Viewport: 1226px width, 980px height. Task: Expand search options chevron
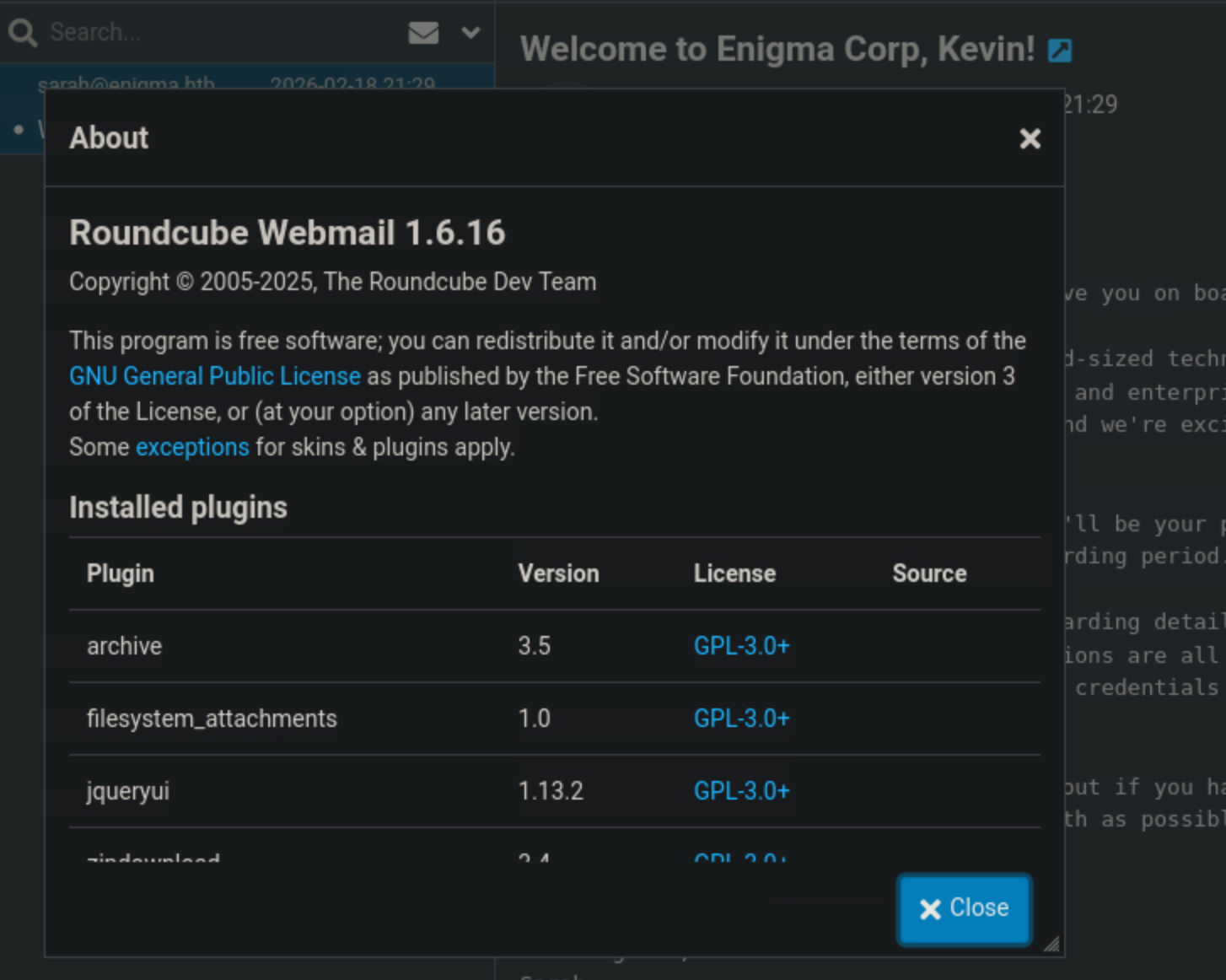471,33
